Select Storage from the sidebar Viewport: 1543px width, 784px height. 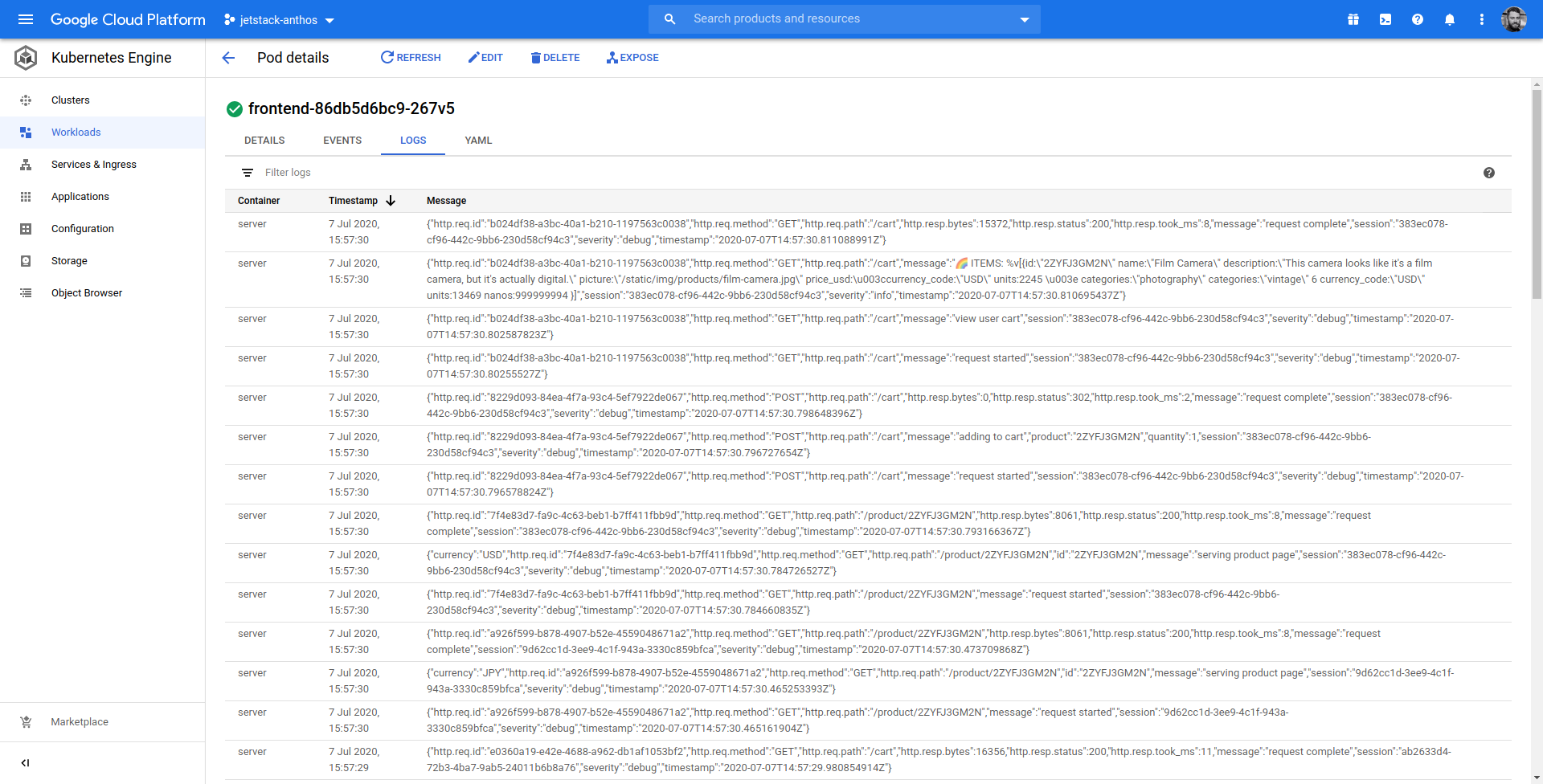point(68,260)
